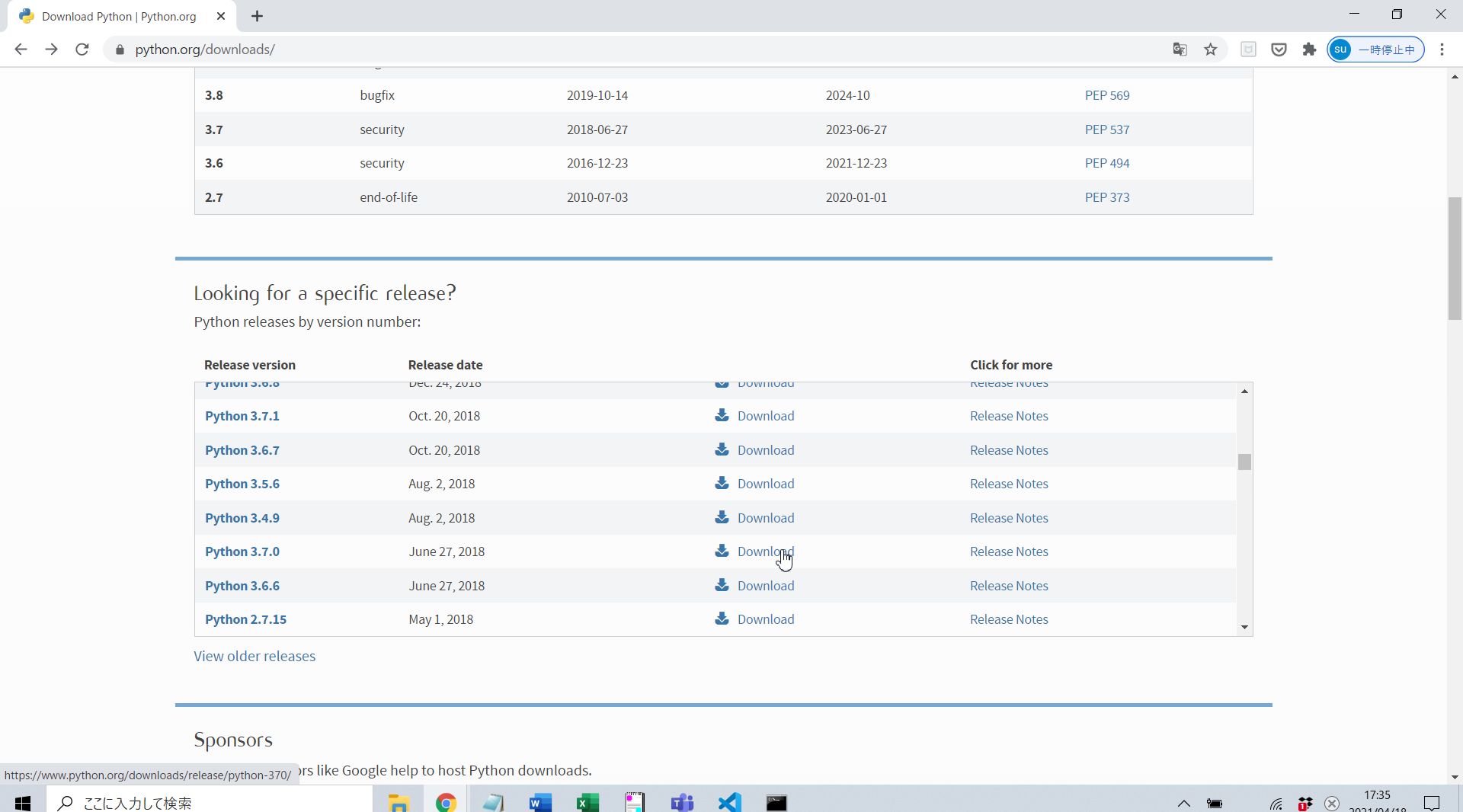The width and height of the screenshot is (1463, 812).
Task: Open the PEP 569 link
Action: coord(1107,95)
